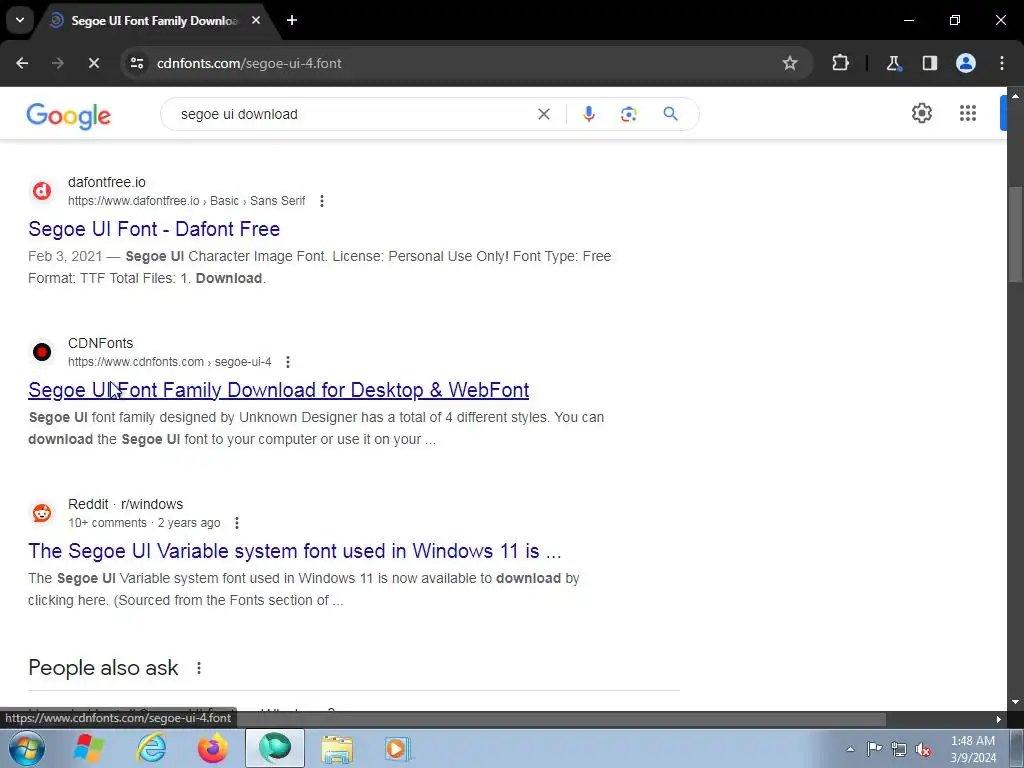Viewport: 1024px width, 768px height.
Task: Close the Segoe UI Font Family tab
Action: [x=256, y=20]
